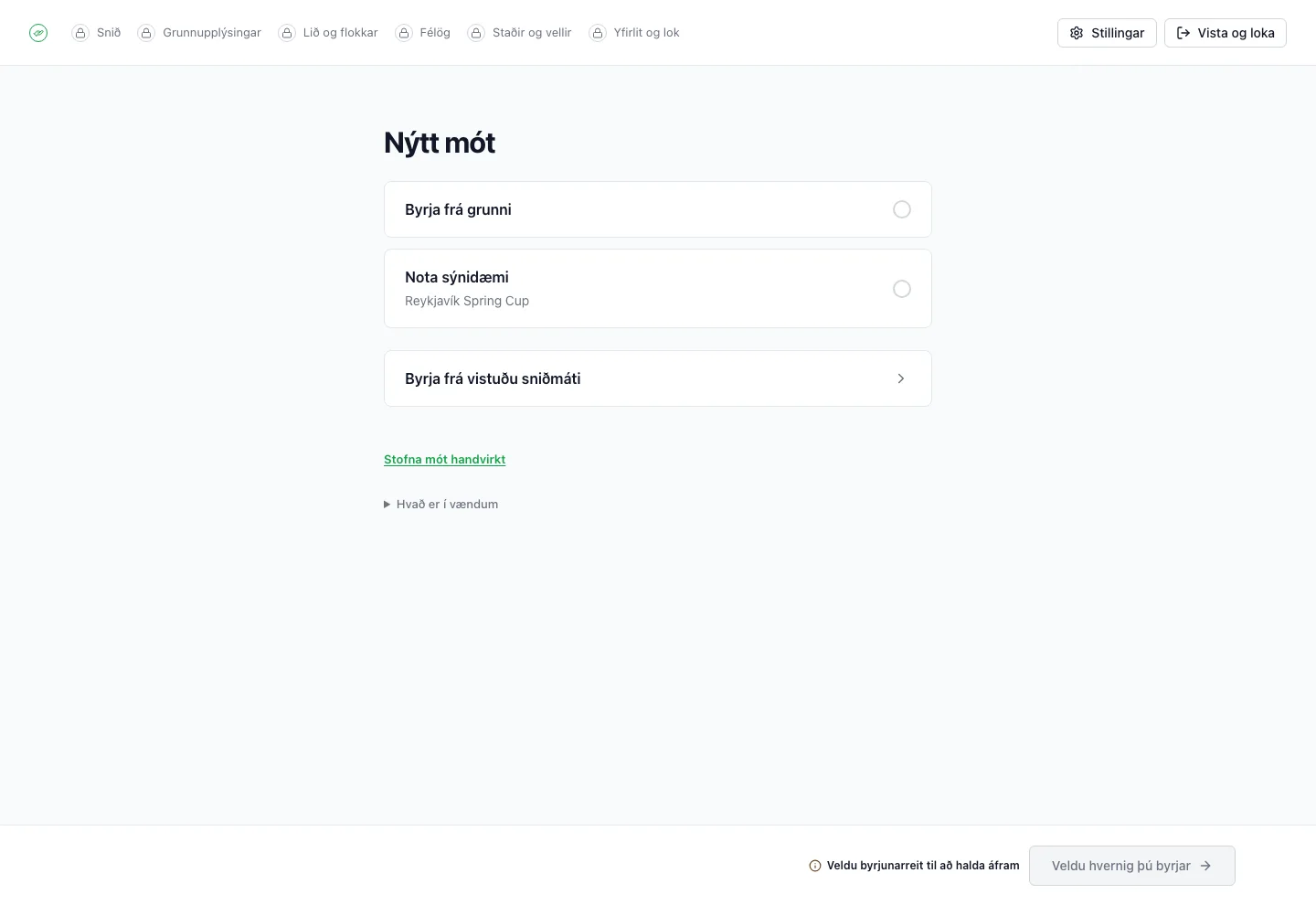The width and height of the screenshot is (1316, 905).
Task: Click the lock icon beside Staðir og vellir
Action: (x=476, y=33)
